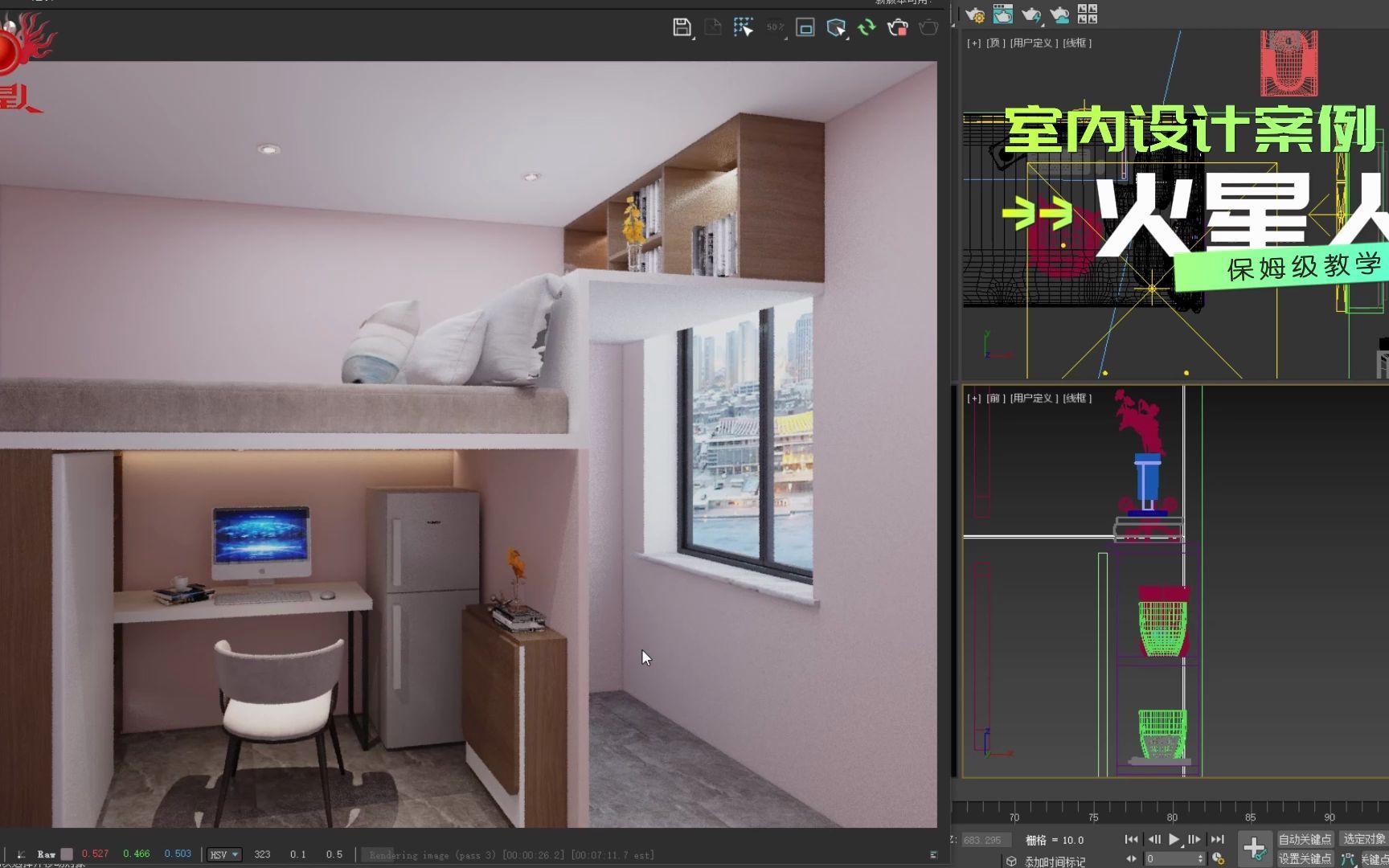Click the saturation value 0.1
This screenshot has height=868, width=1389.
[x=298, y=854]
